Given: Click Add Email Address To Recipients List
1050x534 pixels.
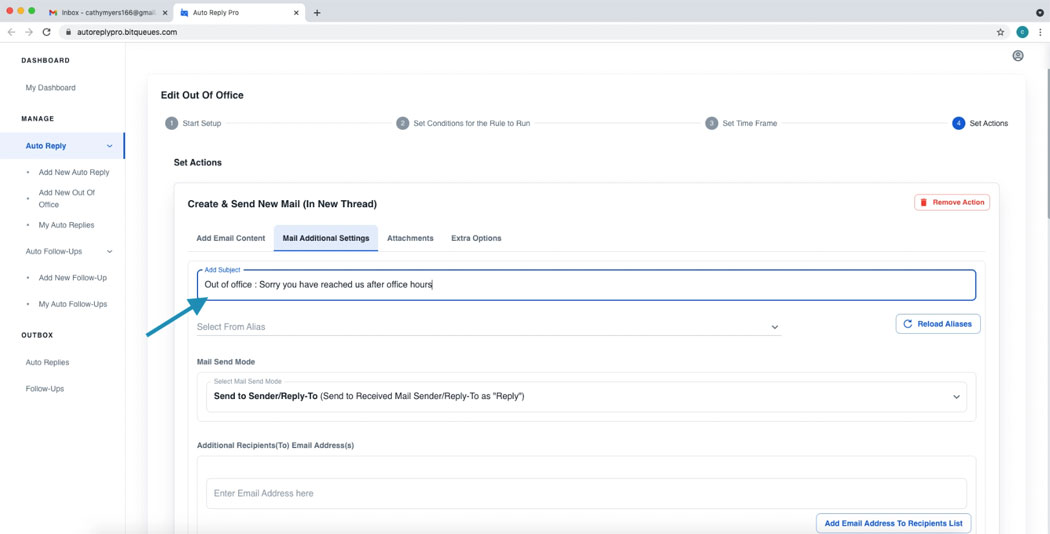Looking at the screenshot, I should [893, 523].
